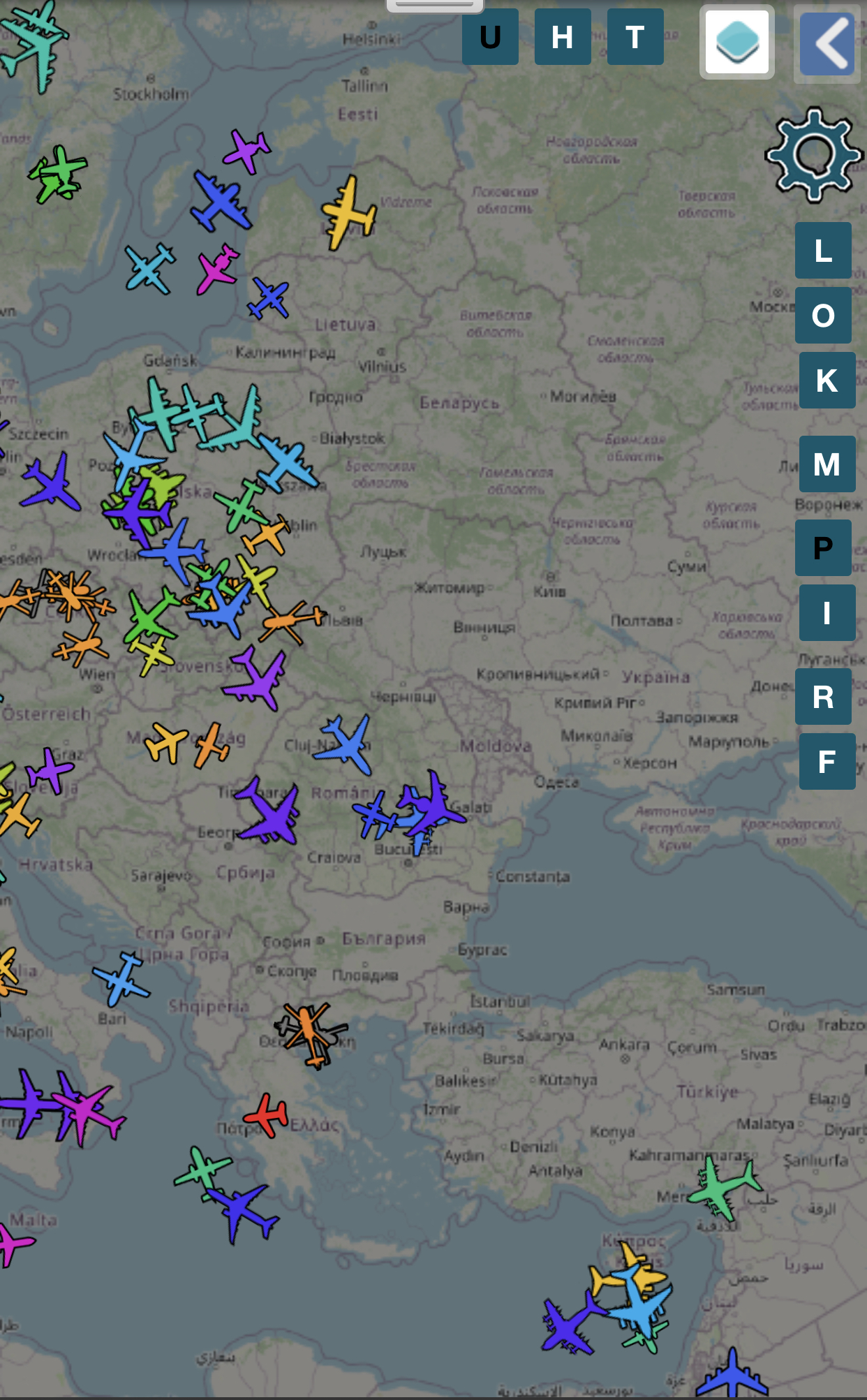867x1400 pixels.
Task: Select the orange aircraft beside yellow one in Hungary
Action: (212, 746)
